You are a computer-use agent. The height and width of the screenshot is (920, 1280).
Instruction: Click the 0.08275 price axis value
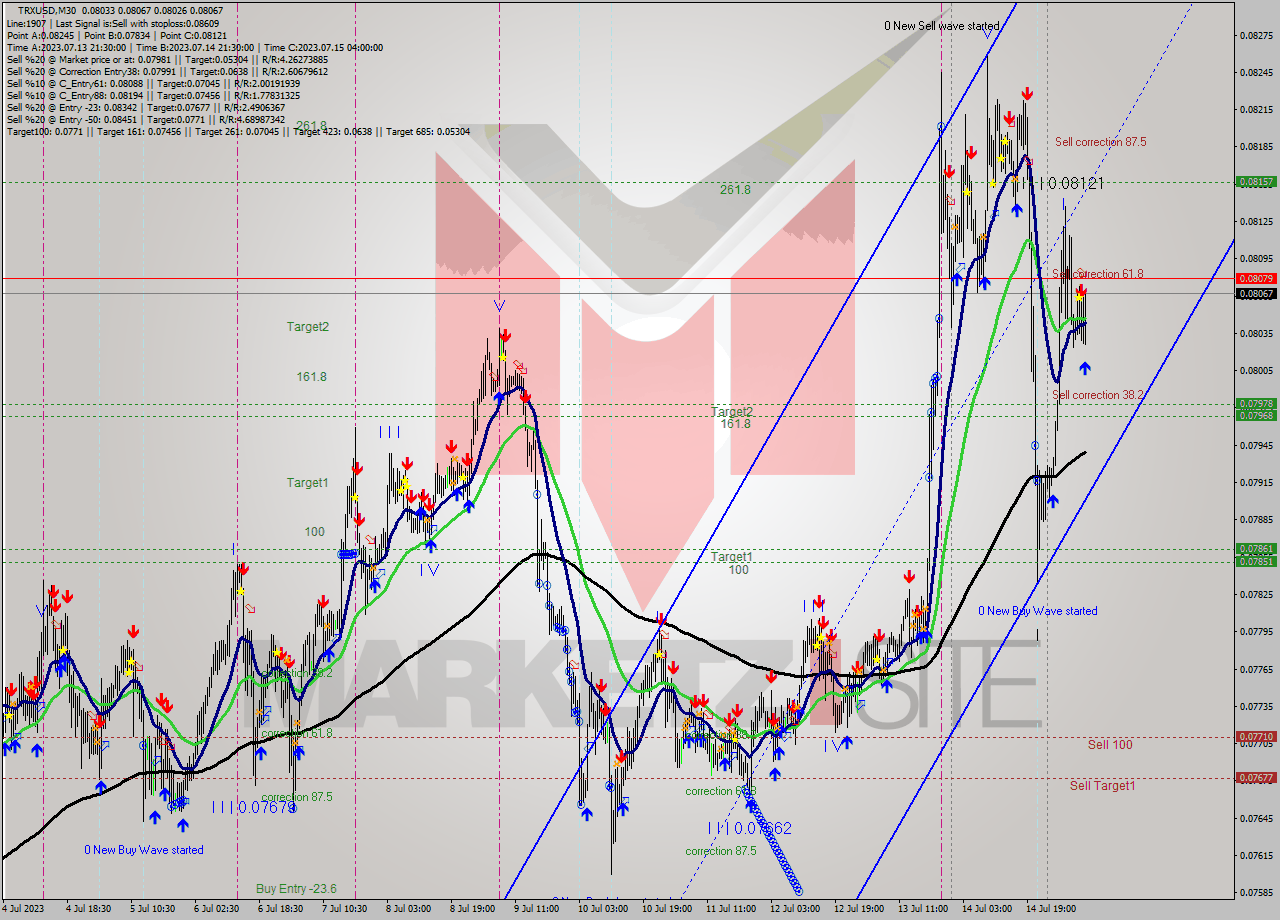(1255, 35)
